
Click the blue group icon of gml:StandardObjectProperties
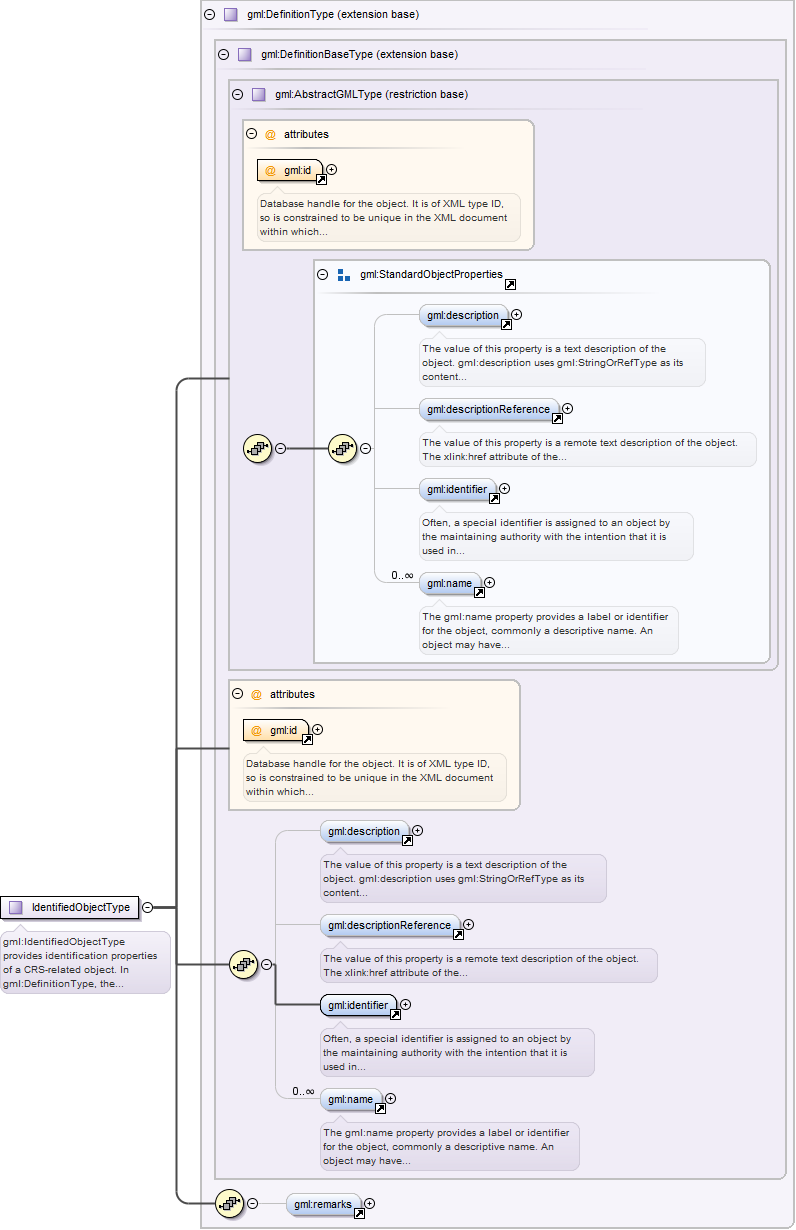click(x=343, y=274)
